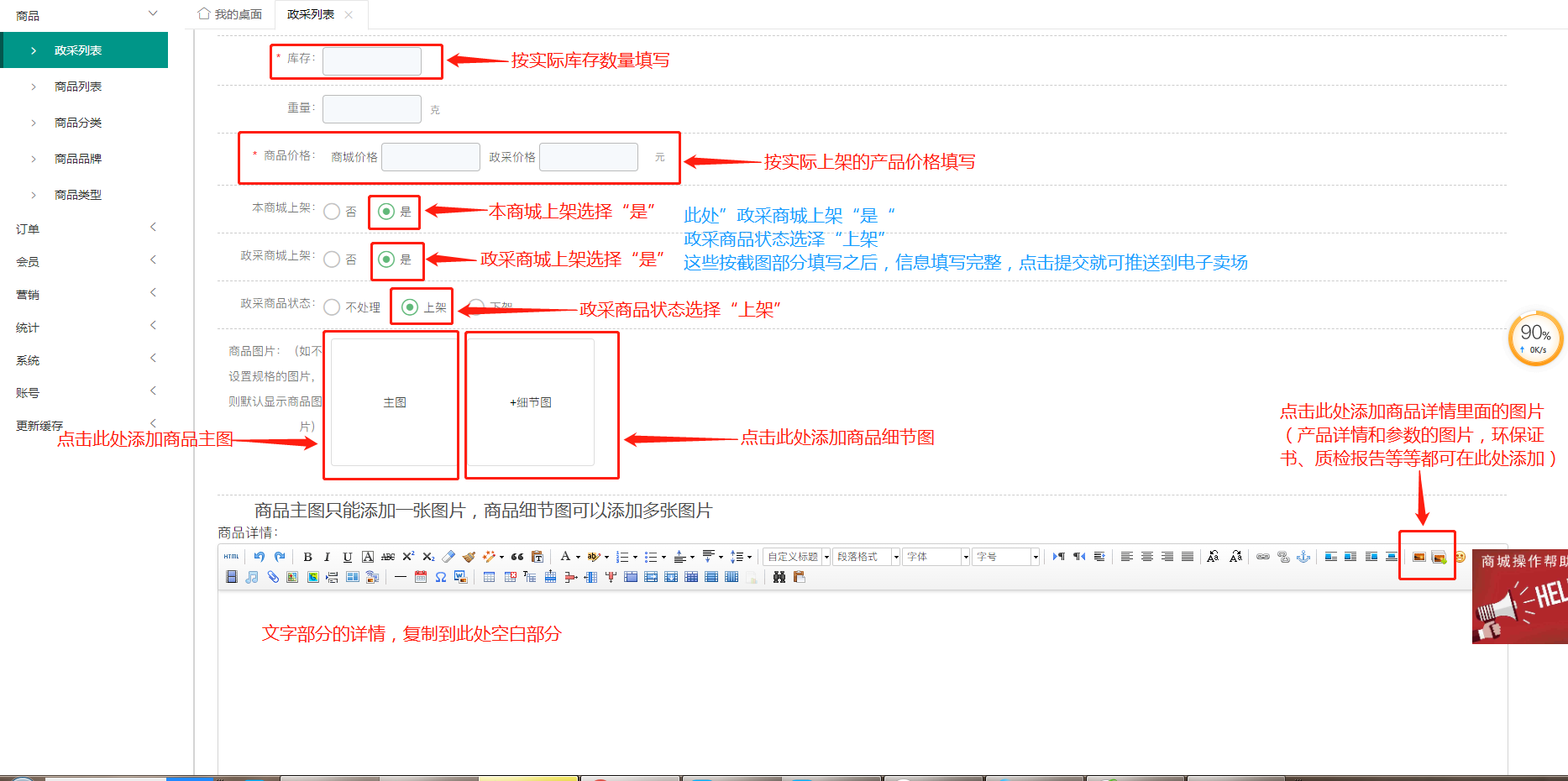Expand the 订单 sidebar menu
Image resolution: width=1568 pixels, height=781 pixels.
(84, 228)
